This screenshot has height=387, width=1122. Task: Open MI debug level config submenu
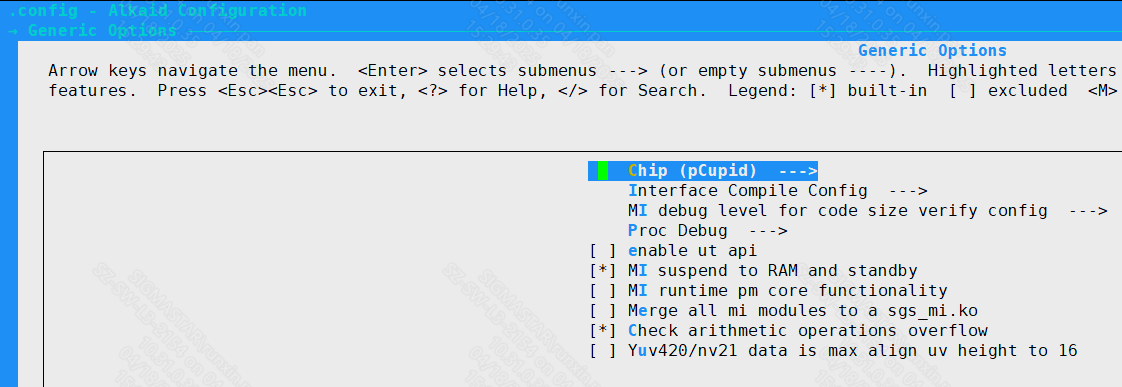(867, 211)
